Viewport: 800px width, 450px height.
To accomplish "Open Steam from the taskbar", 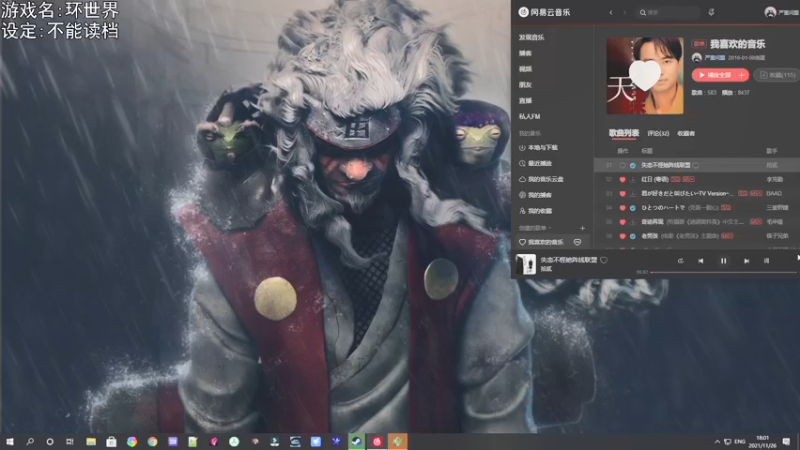I will coord(357,441).
